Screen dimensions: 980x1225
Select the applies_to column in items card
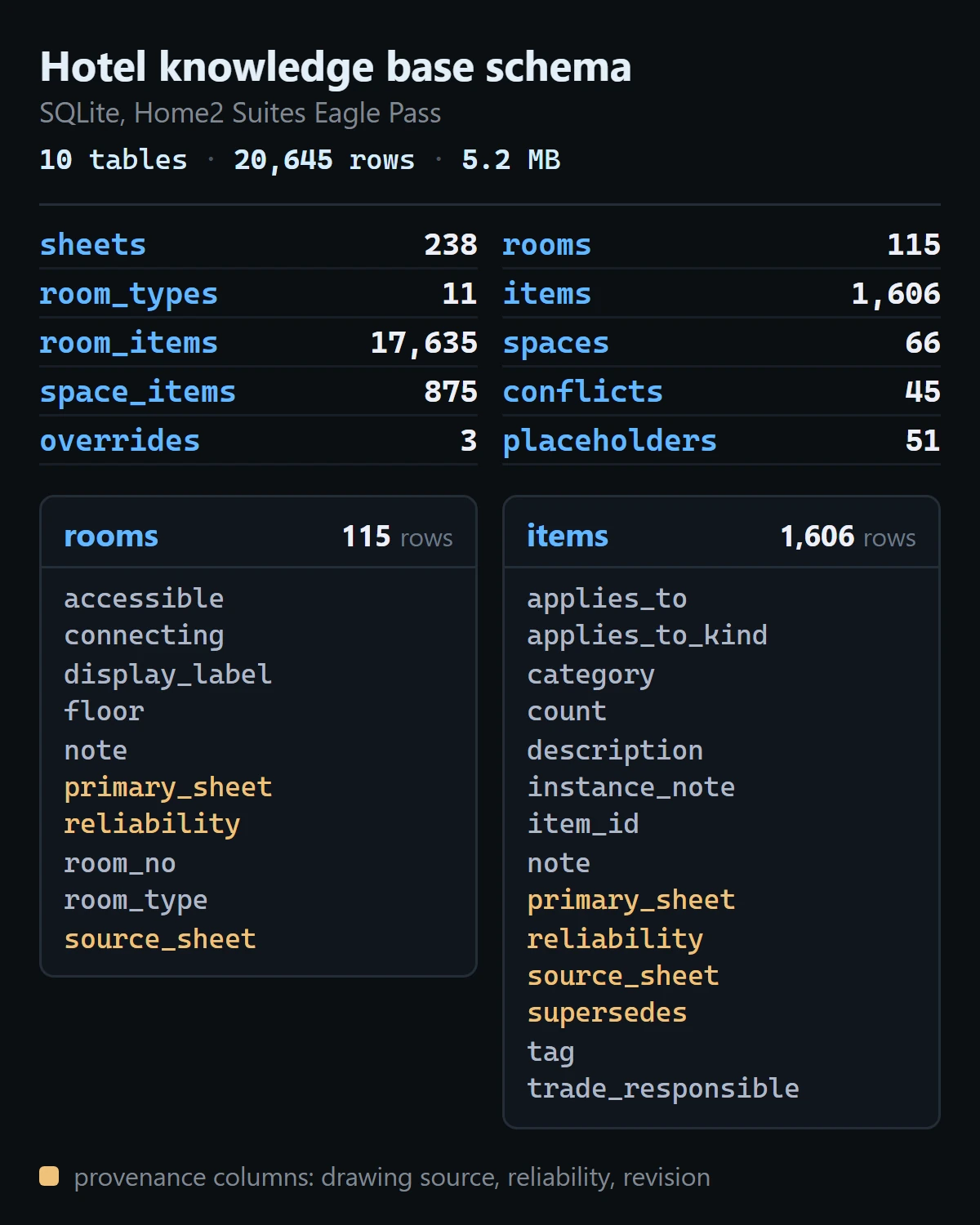(607, 599)
